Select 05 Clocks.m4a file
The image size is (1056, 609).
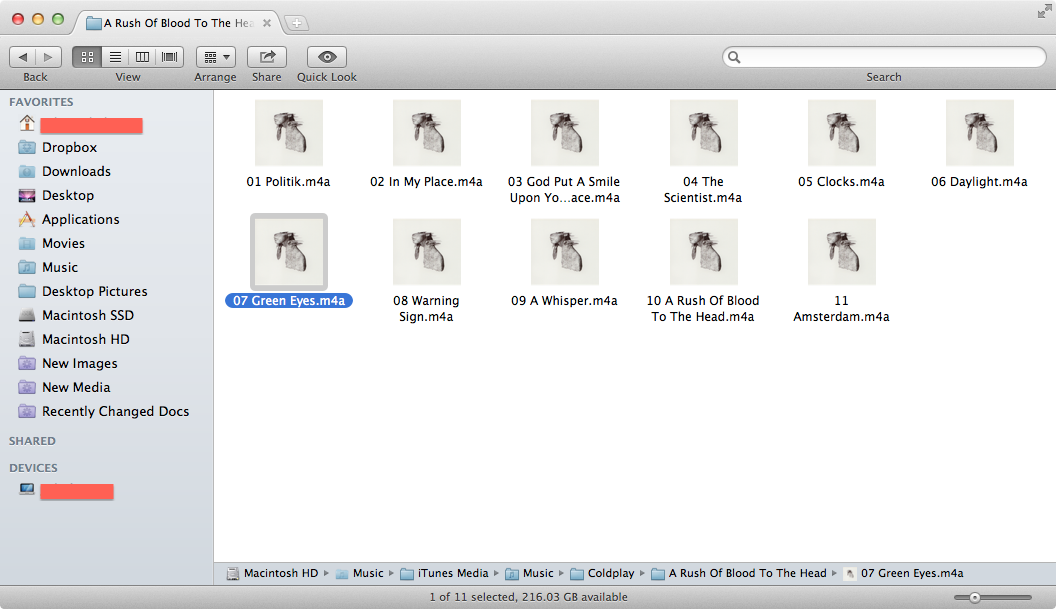[842, 133]
